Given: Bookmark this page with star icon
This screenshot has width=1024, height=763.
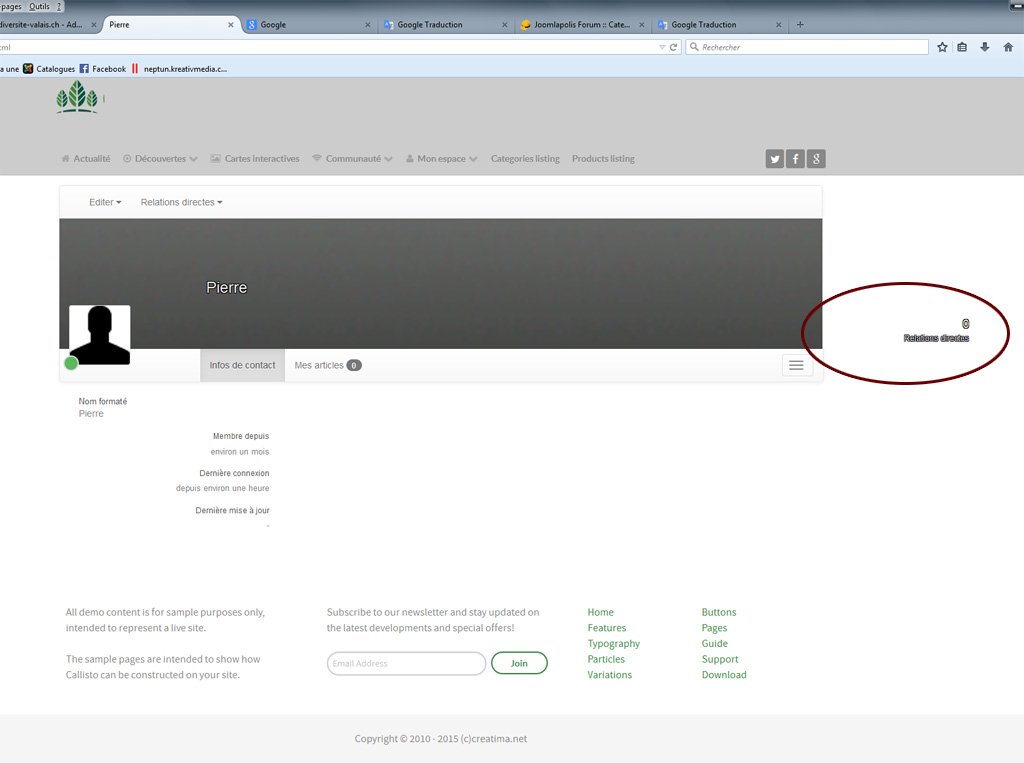Looking at the screenshot, I should tap(942, 47).
